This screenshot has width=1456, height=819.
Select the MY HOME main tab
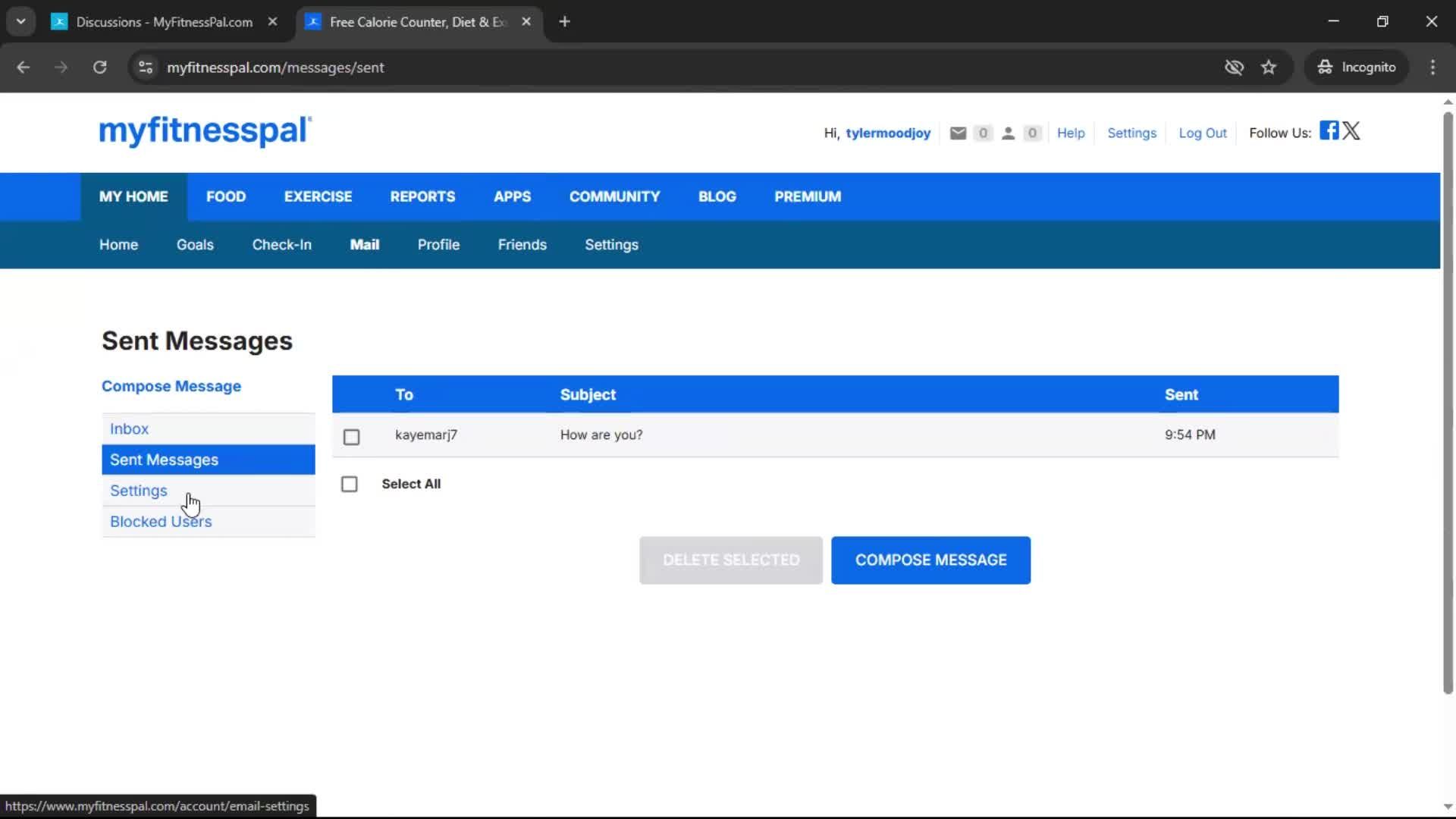click(x=133, y=196)
